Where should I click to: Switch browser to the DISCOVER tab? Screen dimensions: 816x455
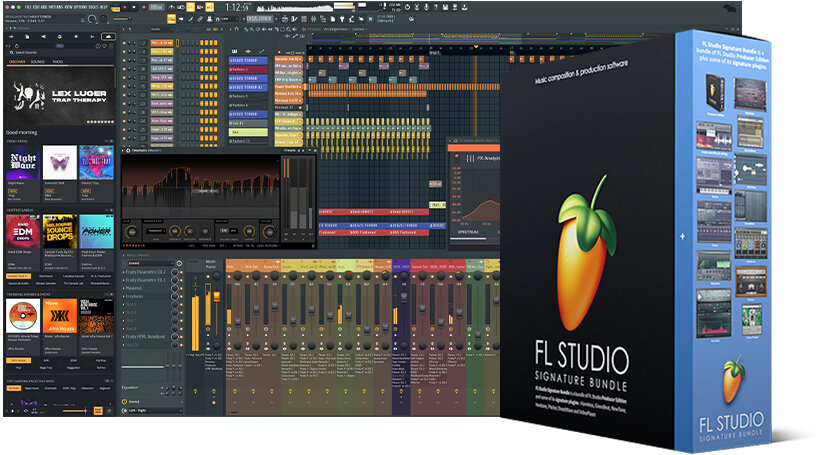coord(17,61)
